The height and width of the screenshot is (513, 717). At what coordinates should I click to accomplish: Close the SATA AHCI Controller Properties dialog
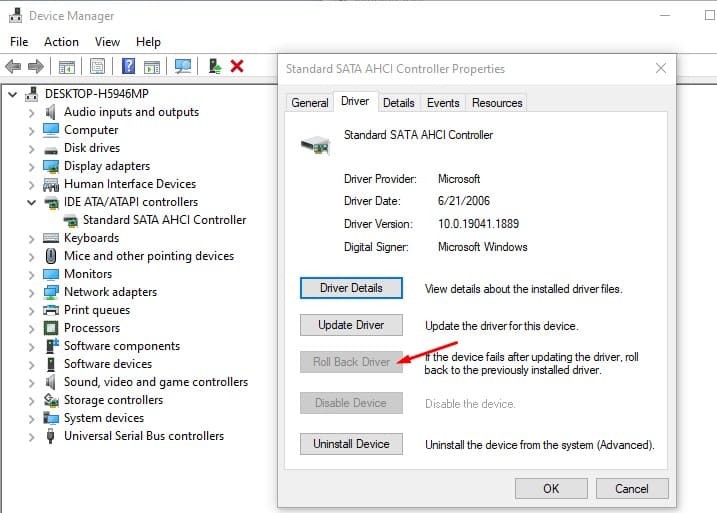(661, 69)
